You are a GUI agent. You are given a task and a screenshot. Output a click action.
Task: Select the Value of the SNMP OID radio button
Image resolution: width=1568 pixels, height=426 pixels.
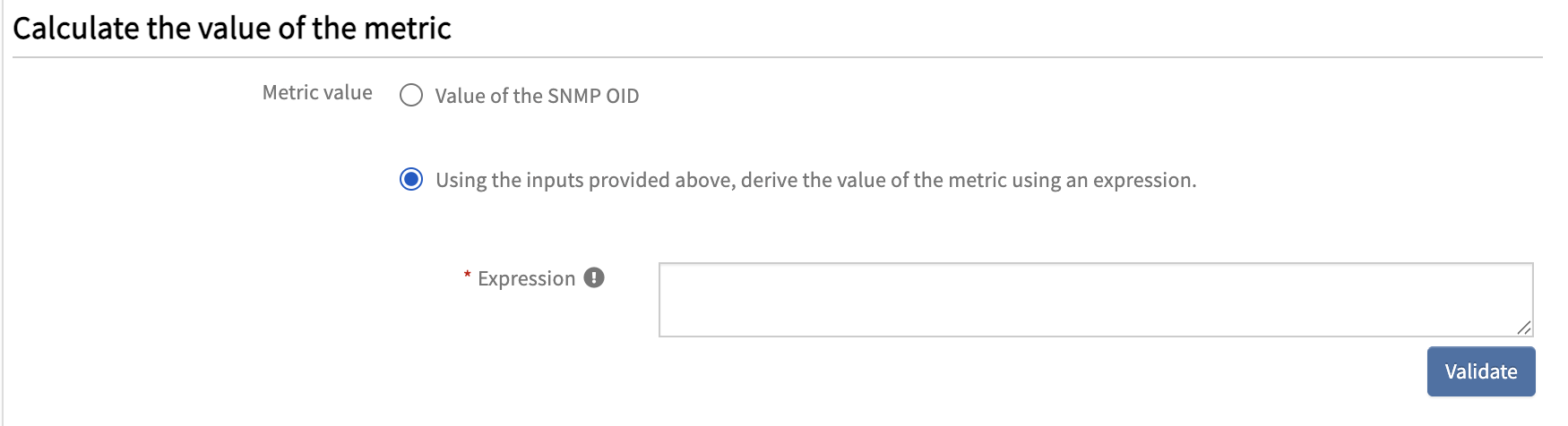tap(411, 96)
